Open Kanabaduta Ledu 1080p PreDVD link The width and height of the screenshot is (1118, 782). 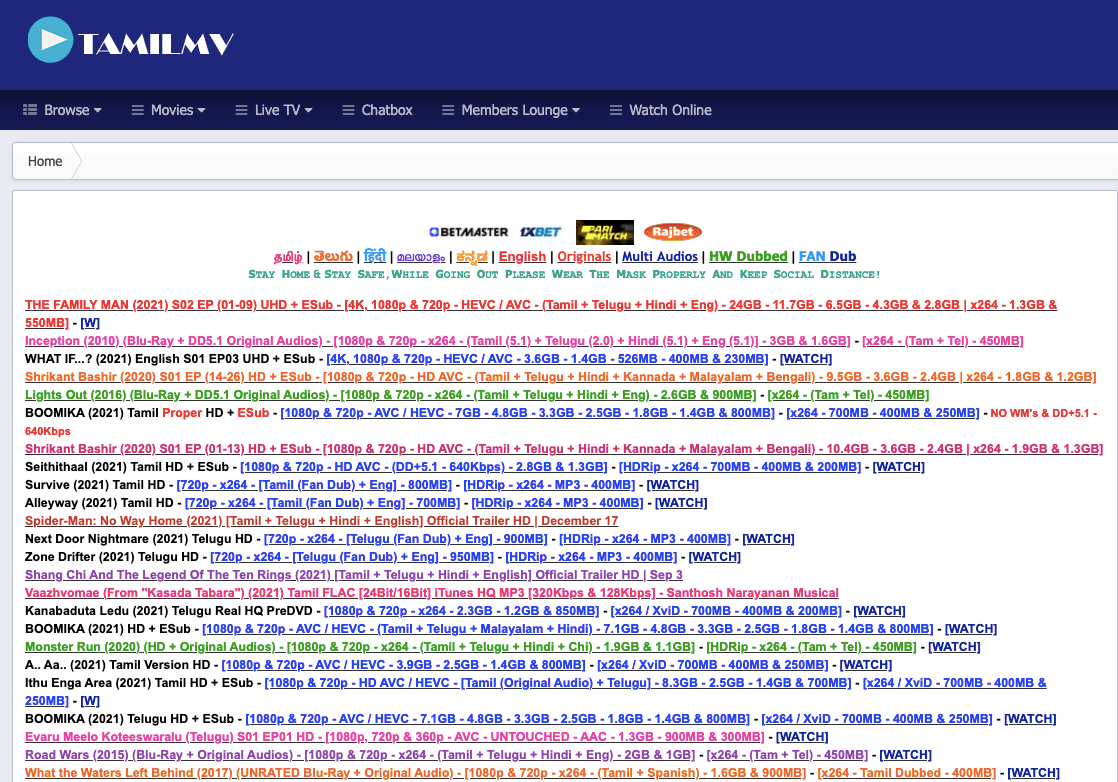pyautogui.click(x=461, y=611)
